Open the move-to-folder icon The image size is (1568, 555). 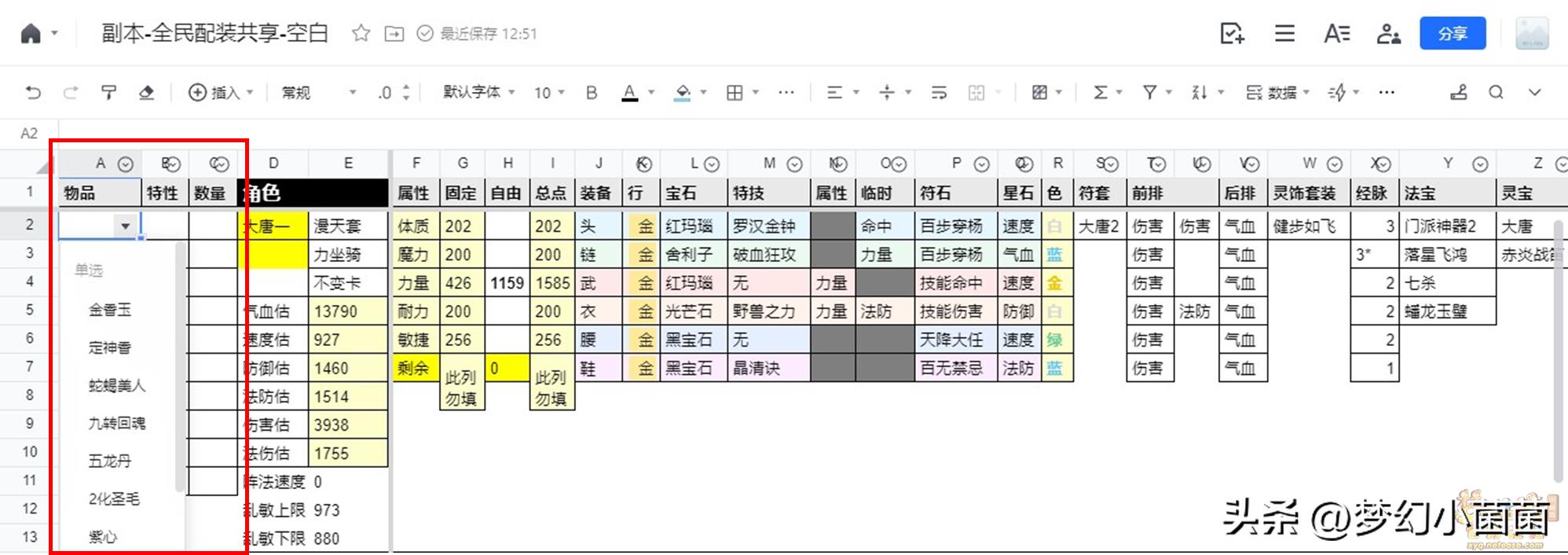click(x=394, y=34)
